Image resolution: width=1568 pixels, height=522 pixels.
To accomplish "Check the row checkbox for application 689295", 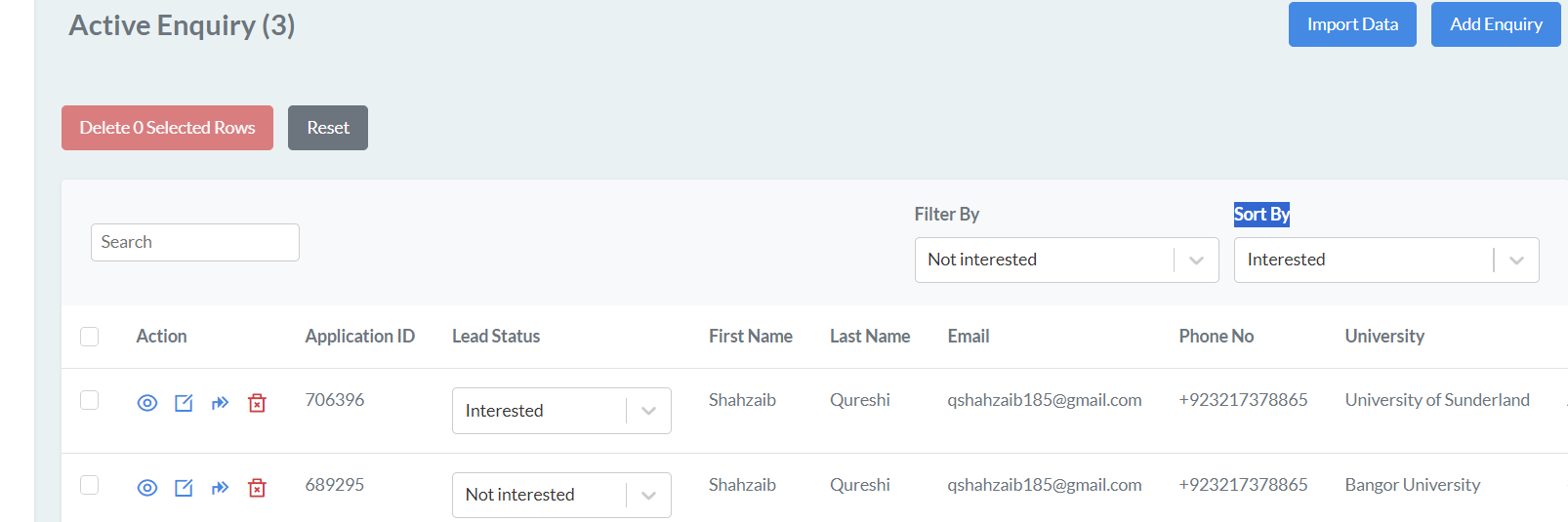I will pos(90,485).
